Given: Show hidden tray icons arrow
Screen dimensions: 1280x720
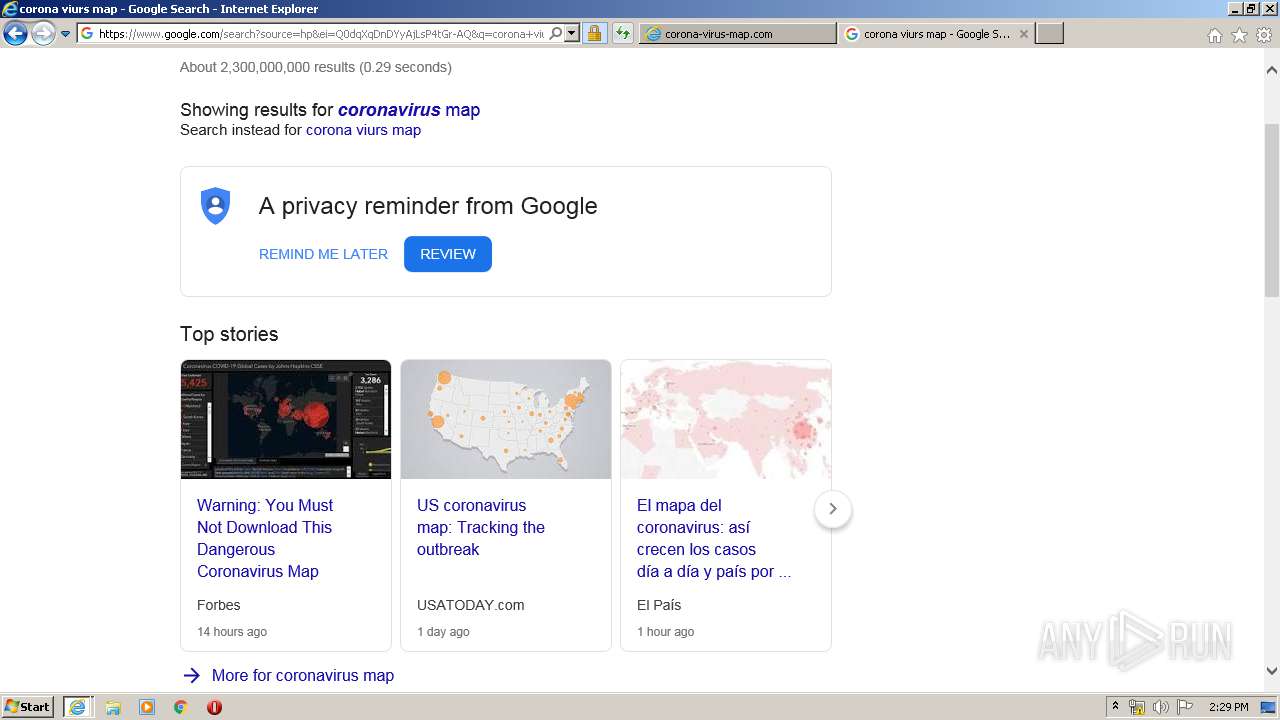Looking at the screenshot, I should (x=1115, y=707).
